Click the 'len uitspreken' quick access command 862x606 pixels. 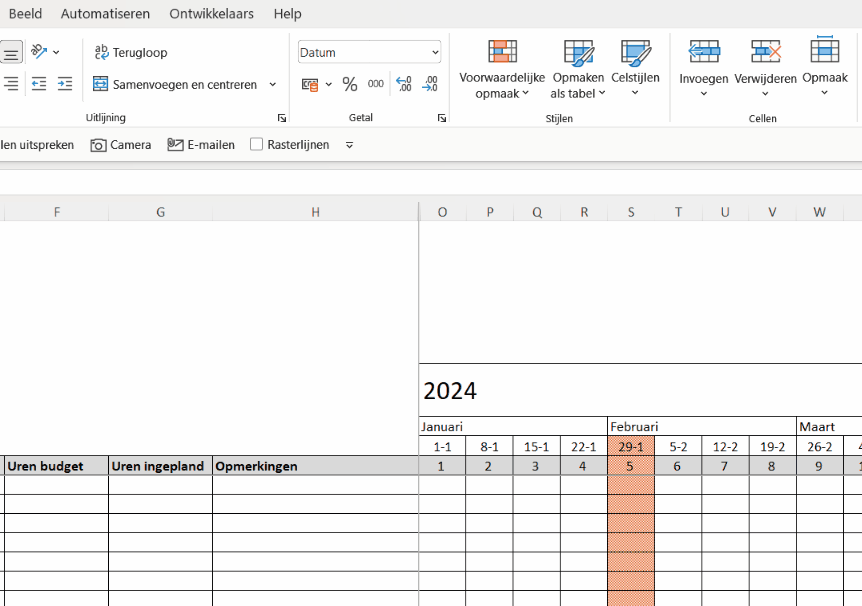click(x=37, y=145)
